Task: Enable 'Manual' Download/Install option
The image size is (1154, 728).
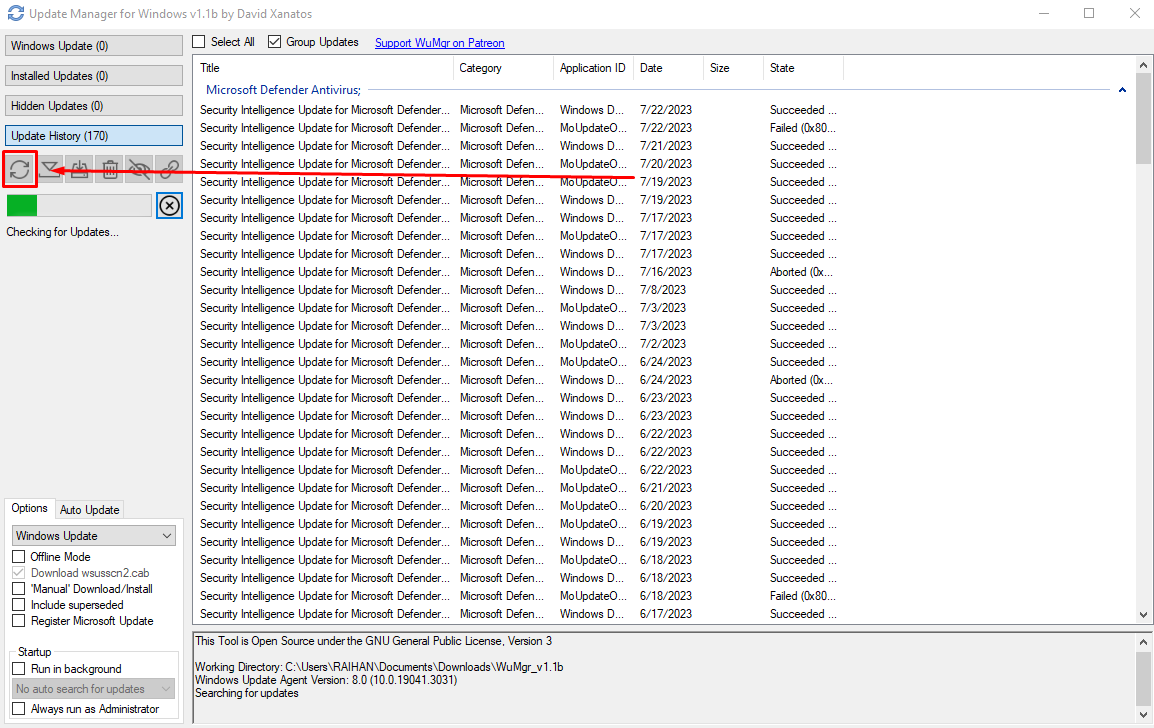Action: [19, 589]
